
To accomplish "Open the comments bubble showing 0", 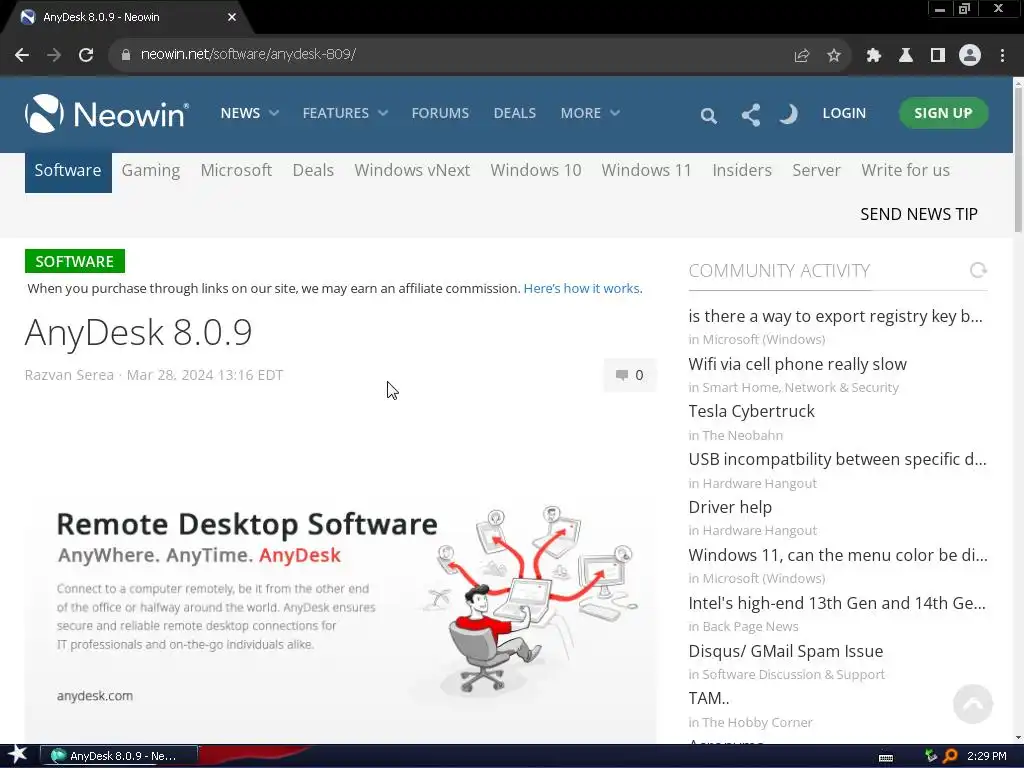I will (x=630, y=375).
